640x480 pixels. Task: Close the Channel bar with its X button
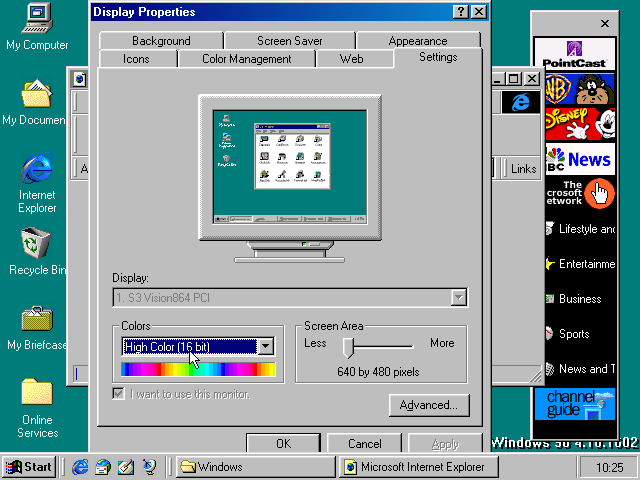[605, 24]
